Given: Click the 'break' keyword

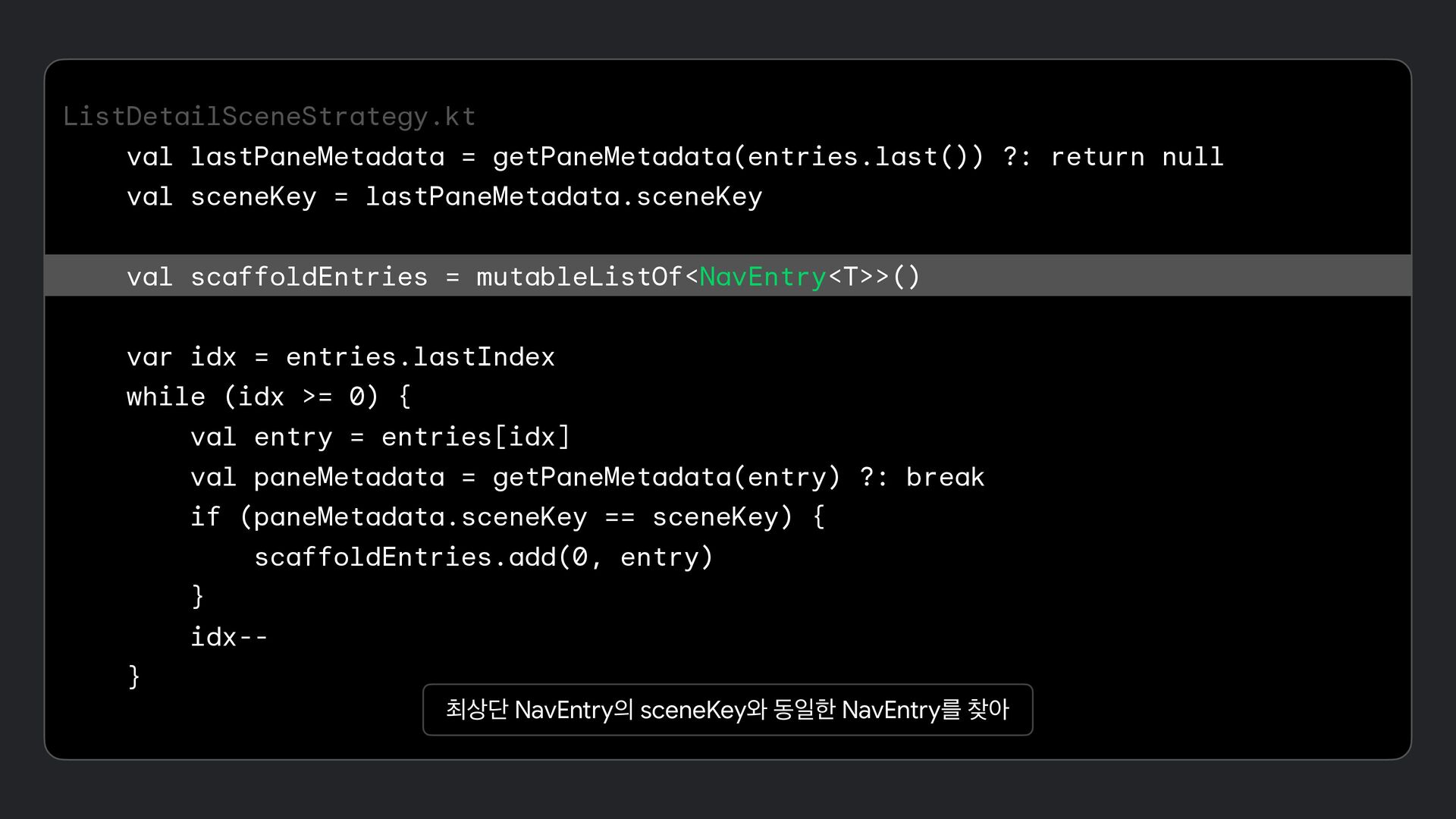Looking at the screenshot, I should point(945,477).
